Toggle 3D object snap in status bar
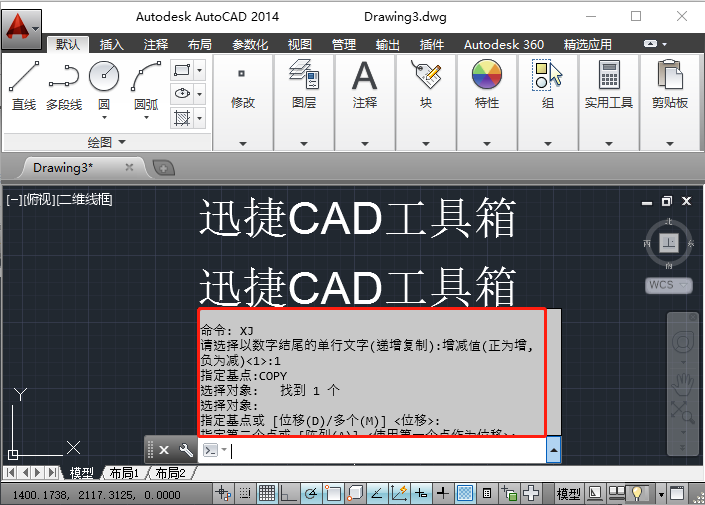 pyautogui.click(x=355, y=494)
